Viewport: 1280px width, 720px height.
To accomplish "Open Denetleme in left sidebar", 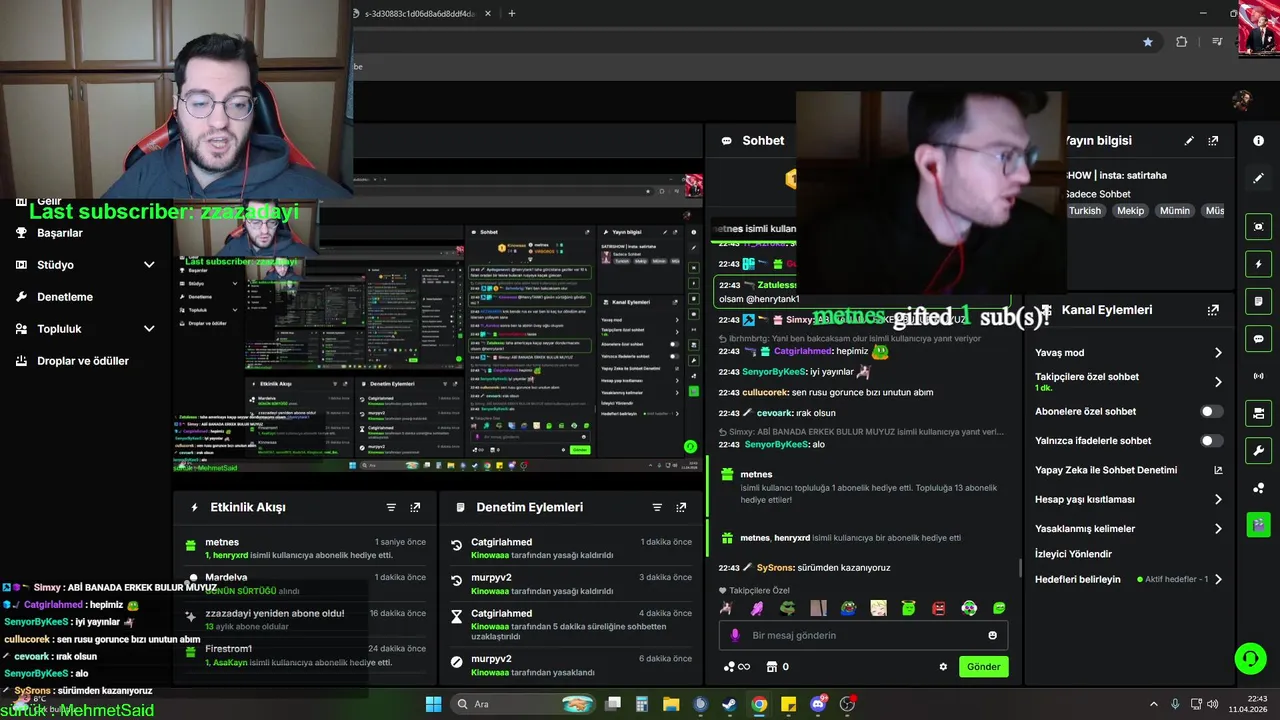I will point(65,297).
